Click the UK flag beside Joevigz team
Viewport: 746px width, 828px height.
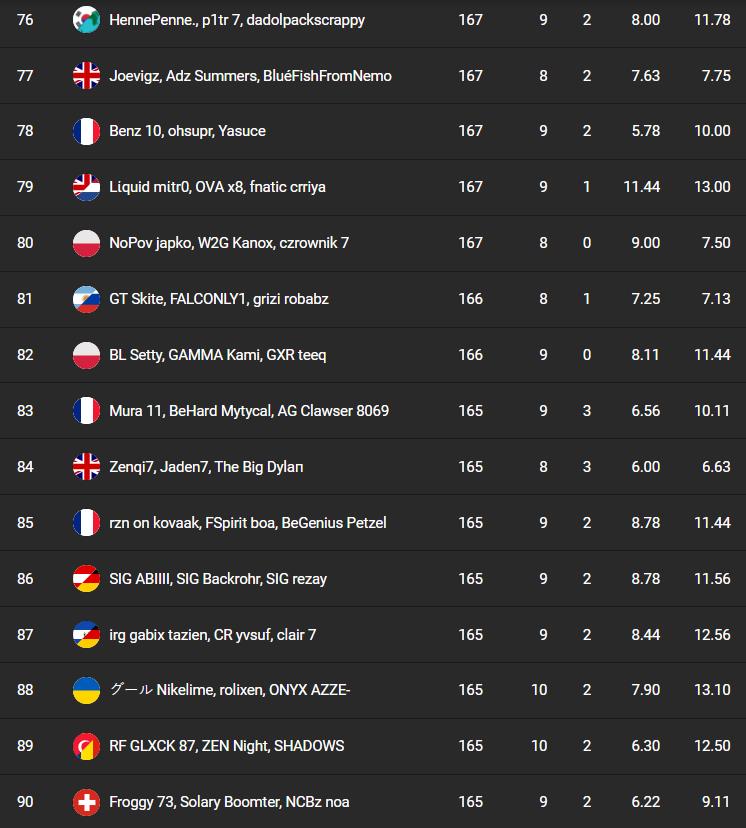pos(86,76)
